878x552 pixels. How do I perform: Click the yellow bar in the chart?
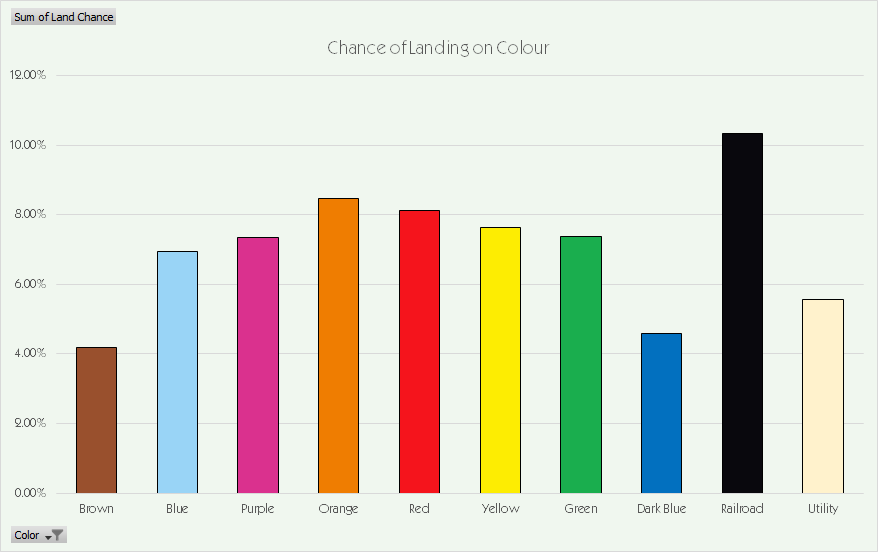[x=500, y=360]
